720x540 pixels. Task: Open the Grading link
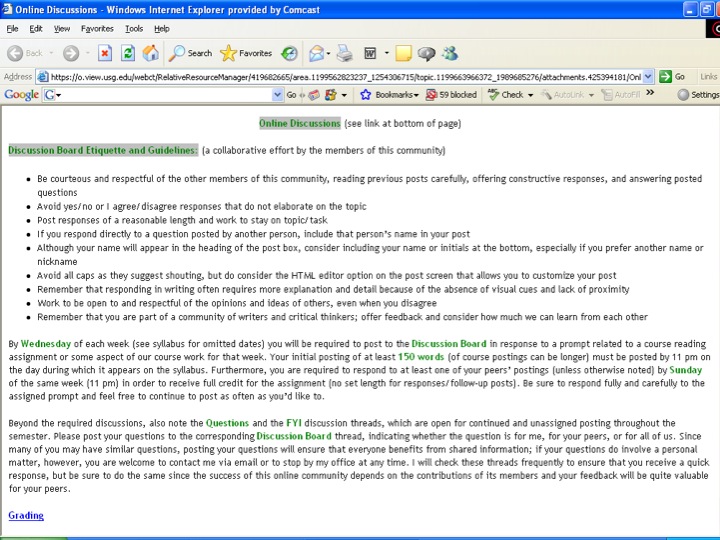tap(26, 516)
